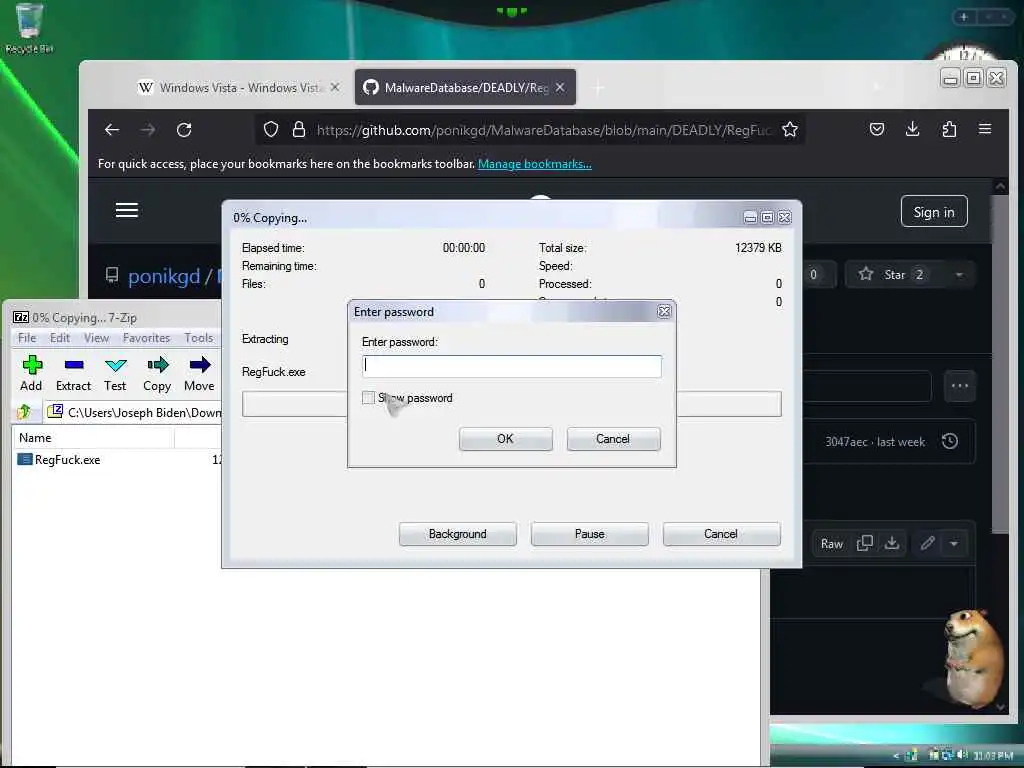Screen dimensions: 1024x768
Task: Confirm password with OK button
Action: point(505,439)
